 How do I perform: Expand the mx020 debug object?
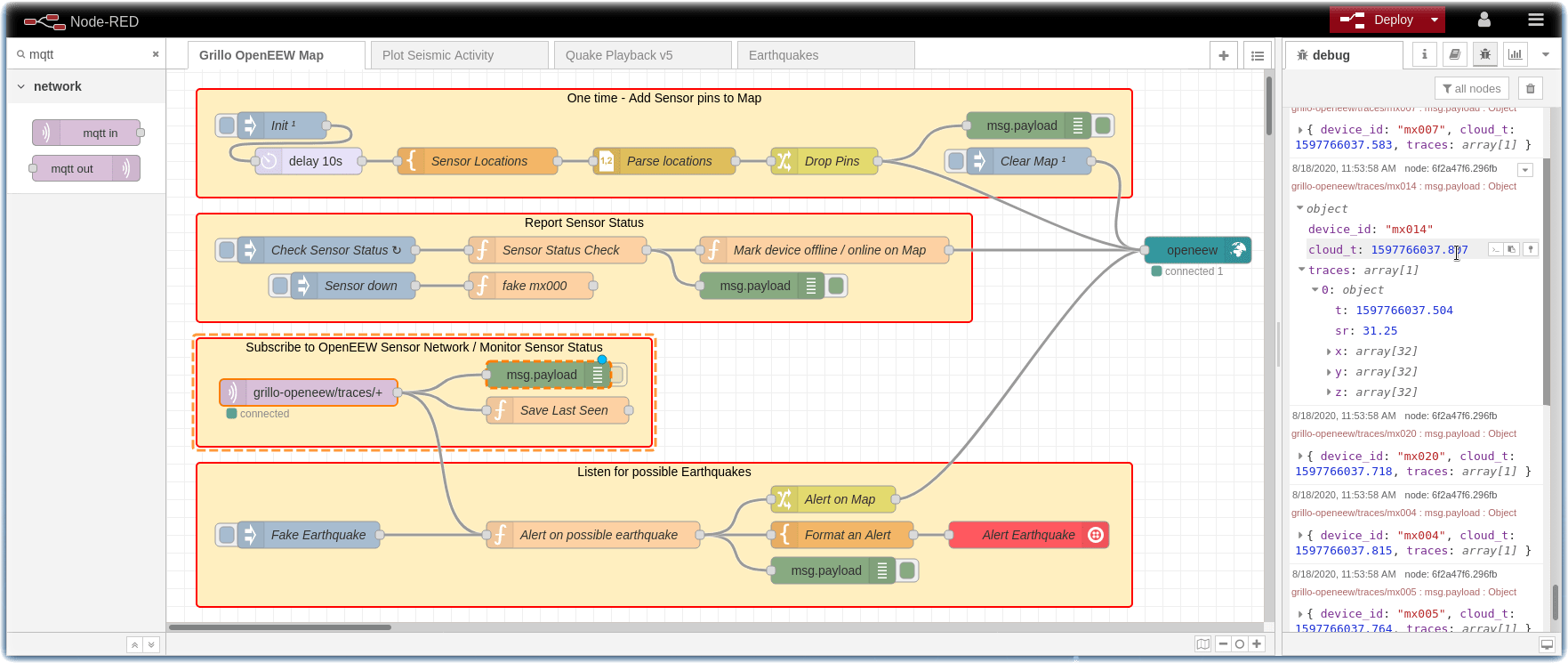tap(1300, 457)
